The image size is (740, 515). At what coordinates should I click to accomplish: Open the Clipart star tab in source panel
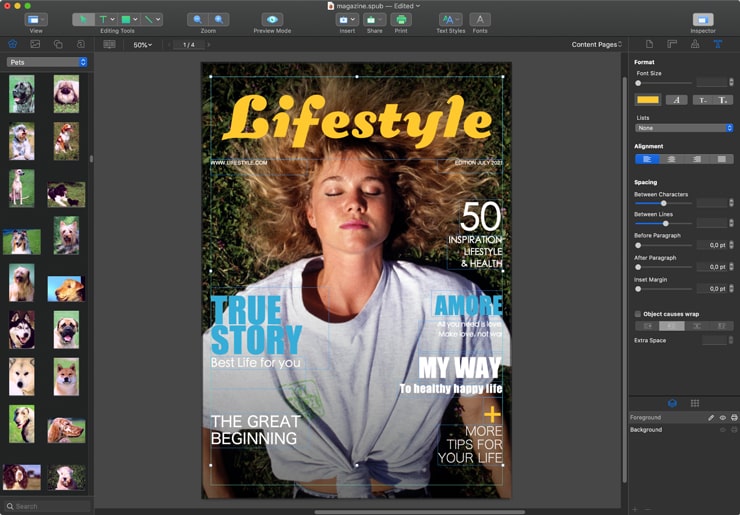pyautogui.click(x=12, y=44)
